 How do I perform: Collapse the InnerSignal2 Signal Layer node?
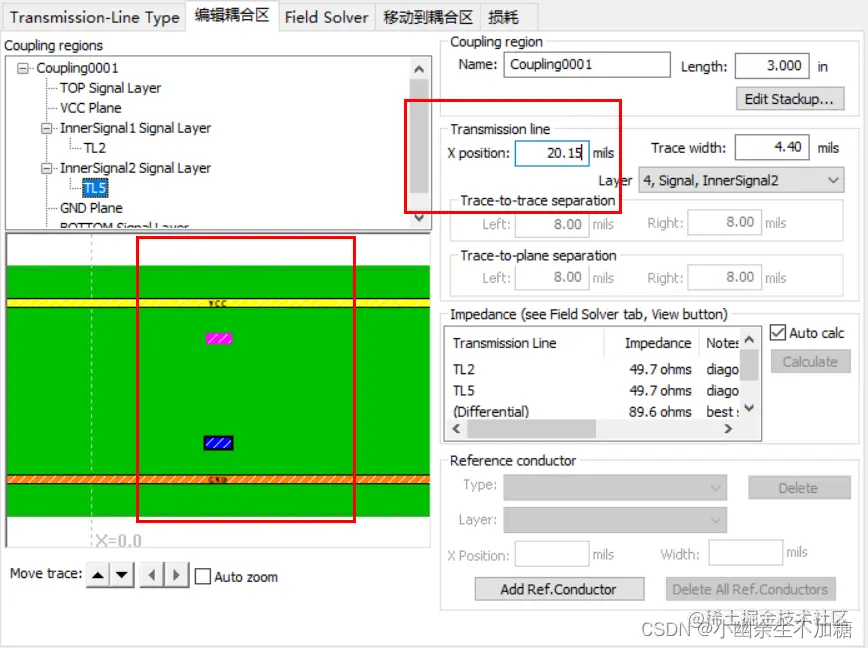point(47,168)
